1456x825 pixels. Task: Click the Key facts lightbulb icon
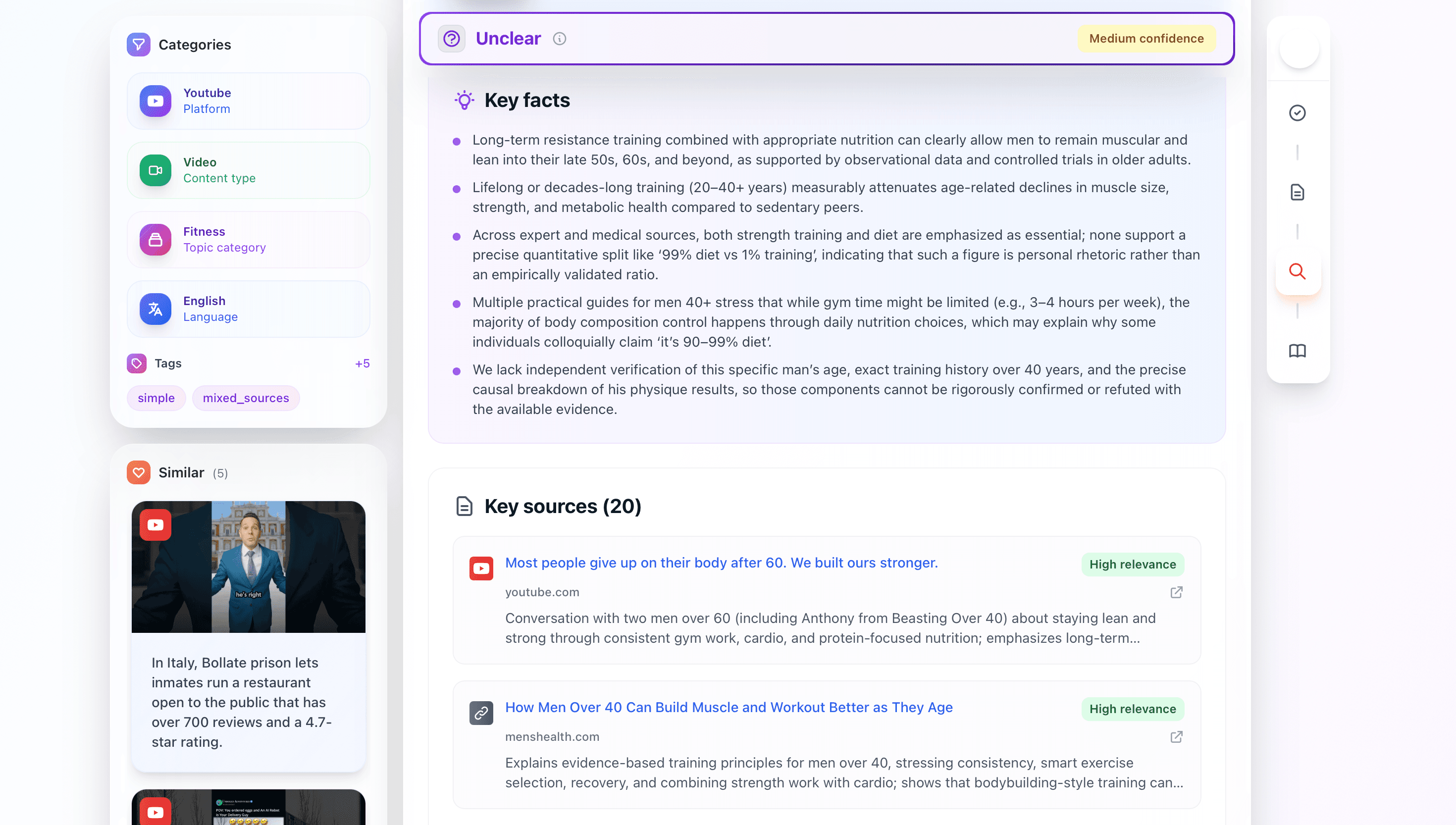click(x=465, y=101)
